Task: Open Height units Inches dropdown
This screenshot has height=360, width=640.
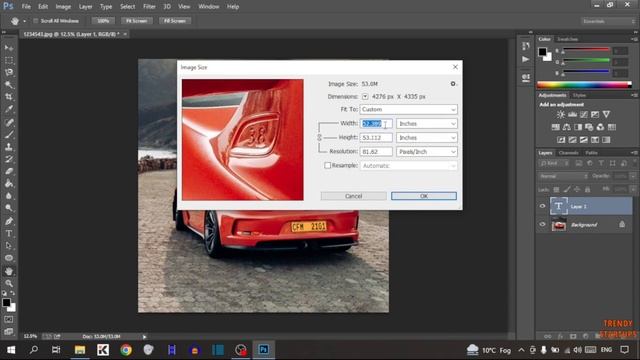Action: (x=427, y=138)
